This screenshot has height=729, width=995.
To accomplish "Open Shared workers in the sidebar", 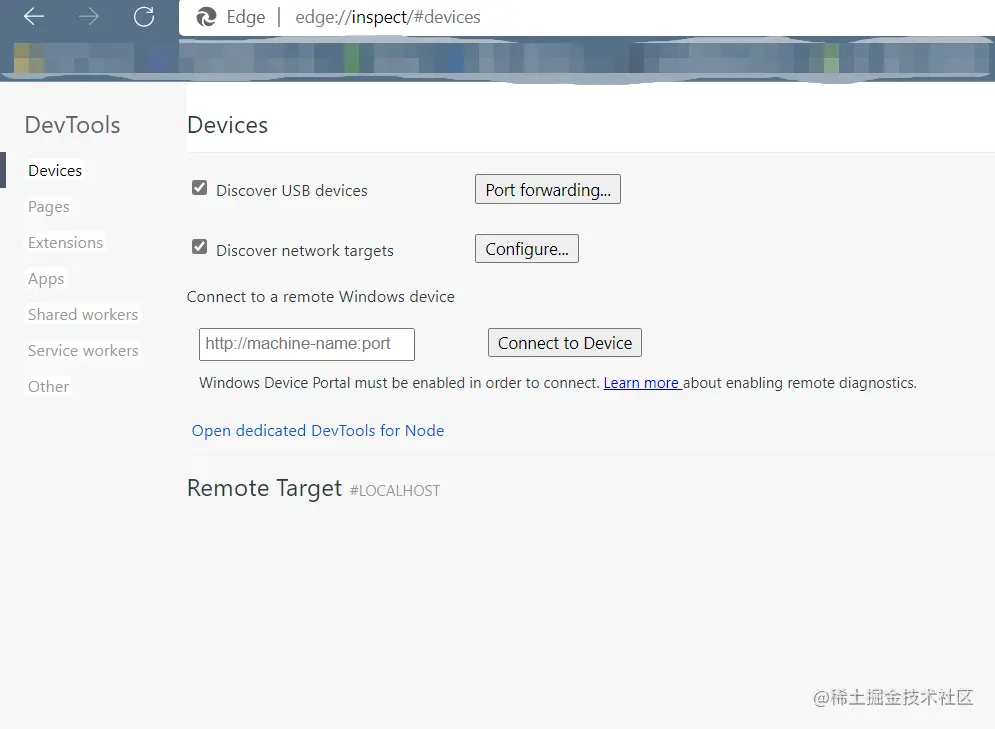I will [x=83, y=315].
